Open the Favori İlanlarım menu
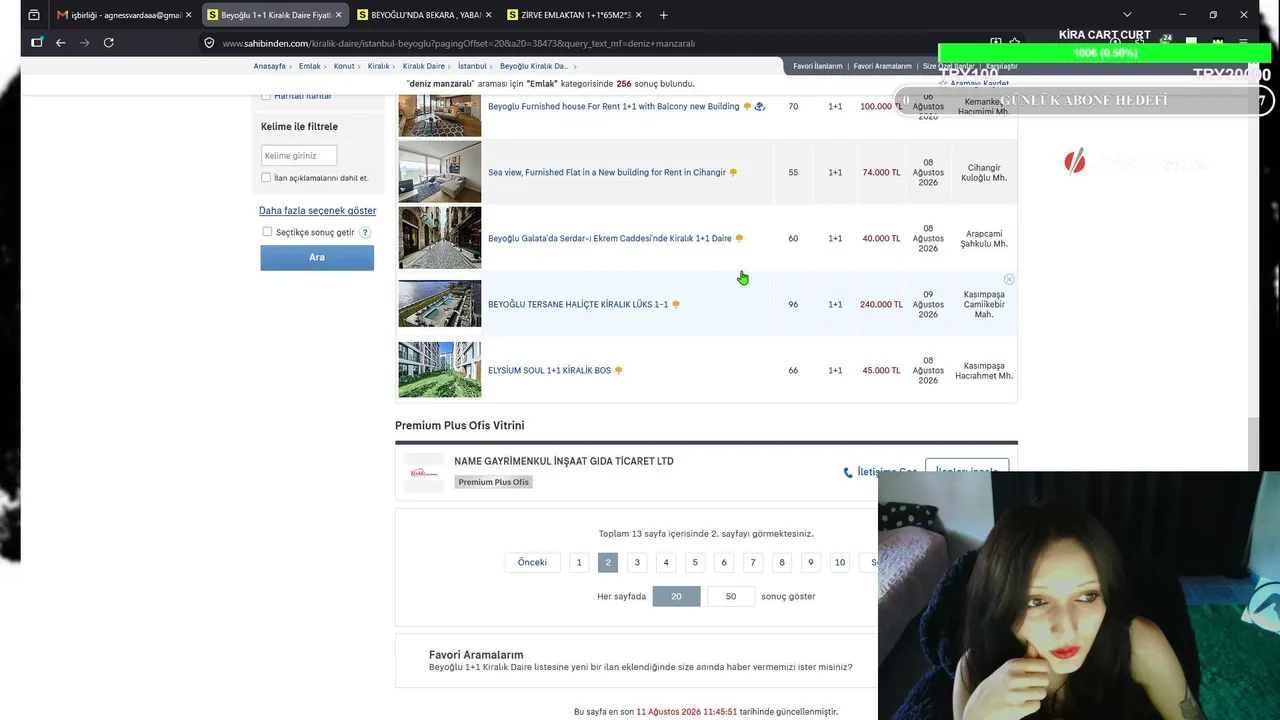1280x720 pixels. pyautogui.click(x=818, y=66)
